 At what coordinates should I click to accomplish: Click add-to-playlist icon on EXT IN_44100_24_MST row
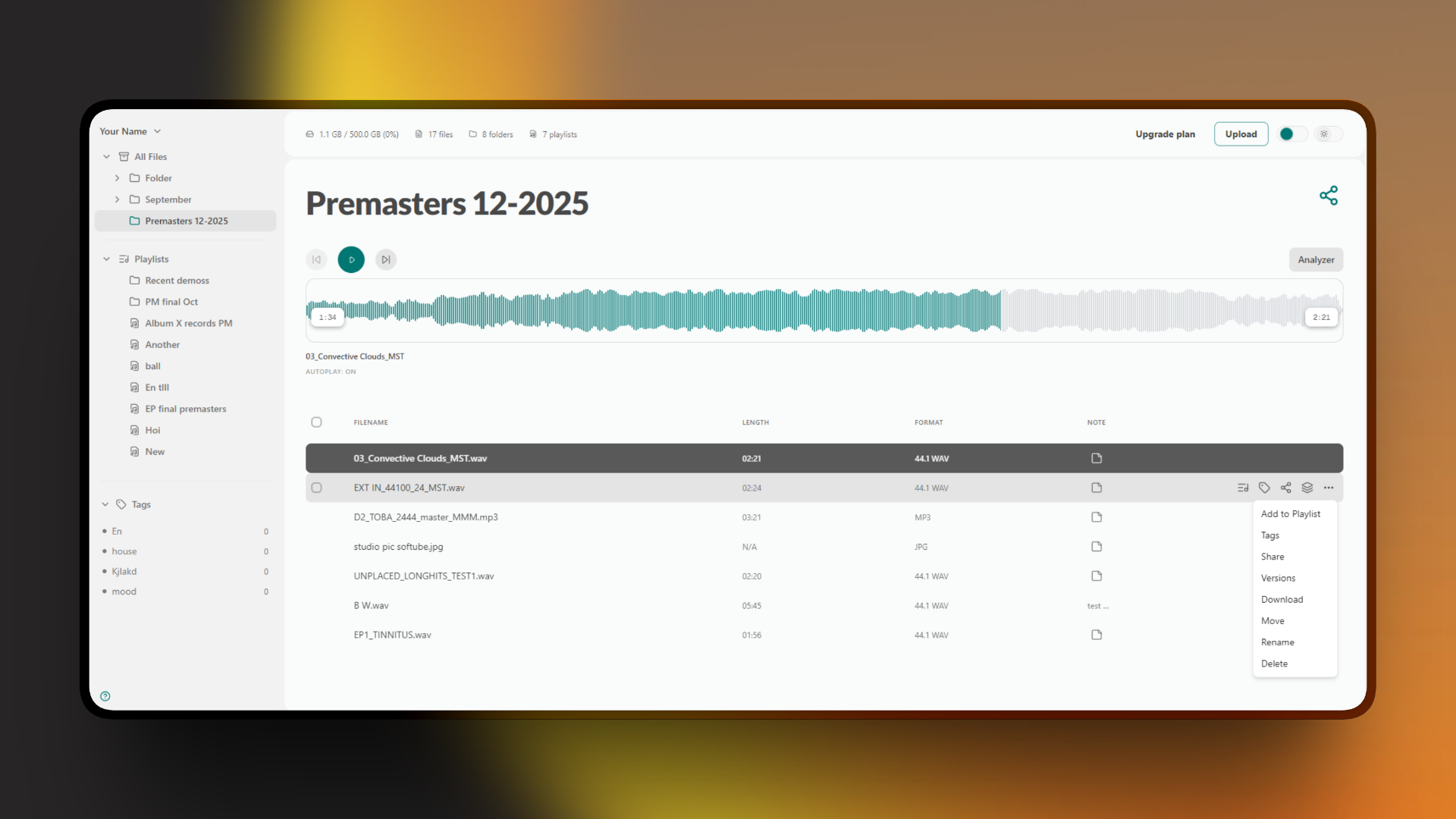tap(1242, 488)
